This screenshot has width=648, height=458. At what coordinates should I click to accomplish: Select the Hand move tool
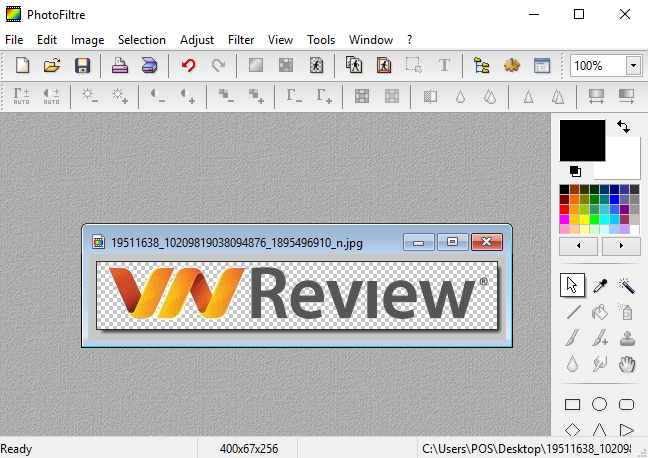coord(627,364)
